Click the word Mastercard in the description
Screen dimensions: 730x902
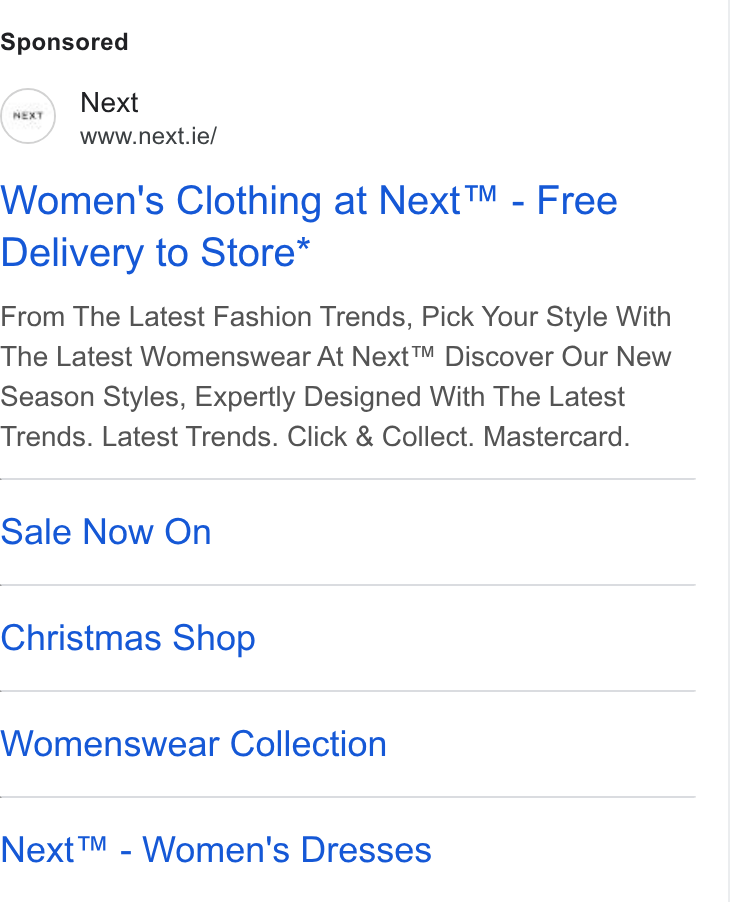(556, 437)
